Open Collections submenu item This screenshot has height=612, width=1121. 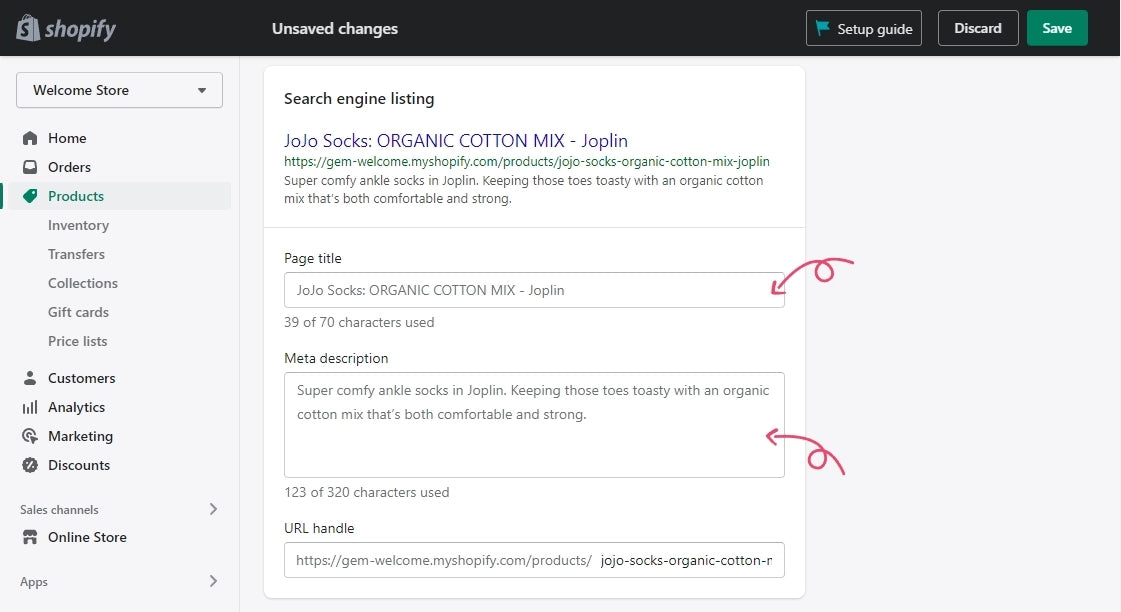pos(83,283)
